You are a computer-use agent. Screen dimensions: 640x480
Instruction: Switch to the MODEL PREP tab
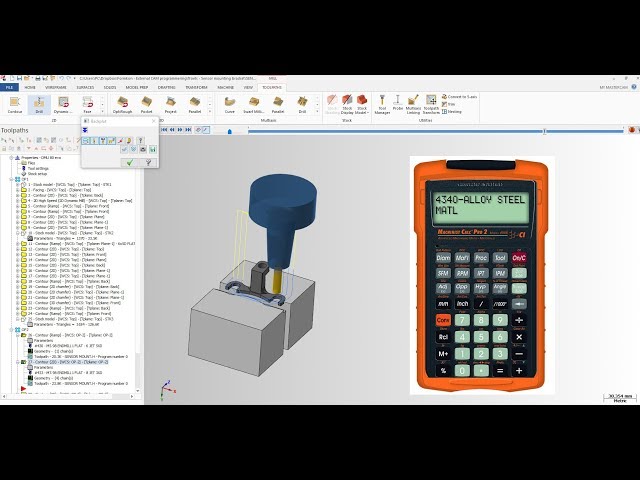(x=137, y=87)
